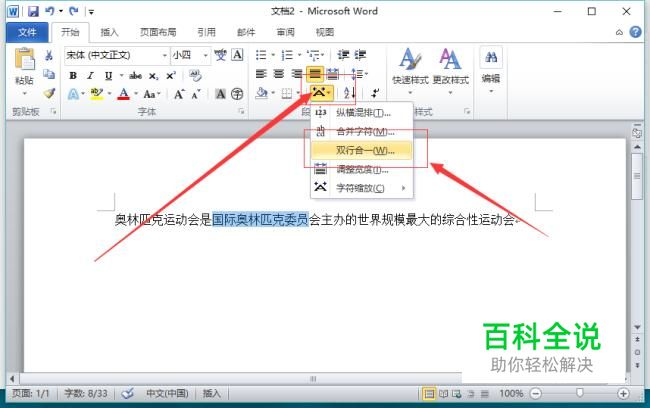
Task: Click the phonetic guide 变 icon
Action: pos(221,55)
